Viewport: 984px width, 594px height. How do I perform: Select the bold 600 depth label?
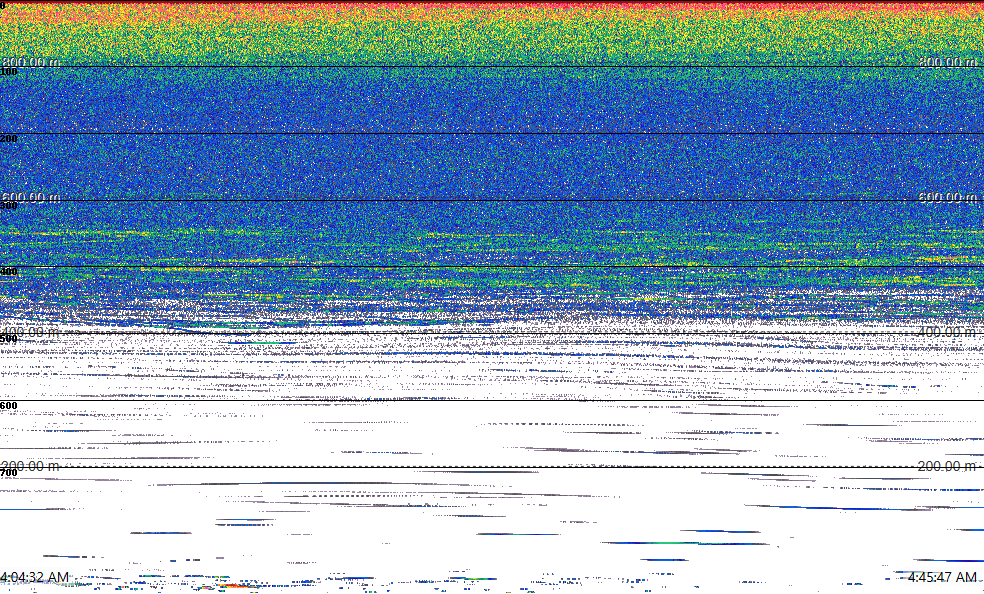9,406
